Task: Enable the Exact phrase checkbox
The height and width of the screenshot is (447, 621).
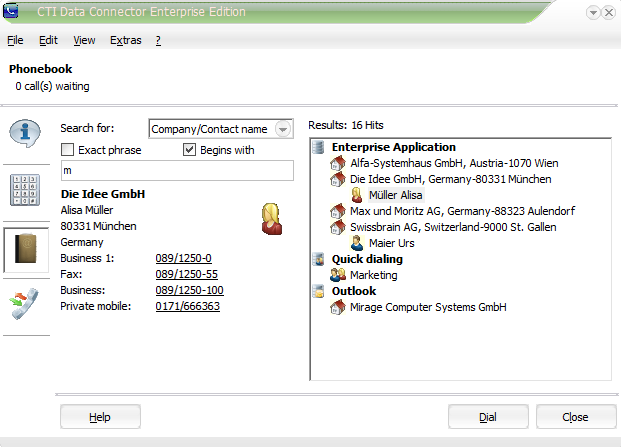Action: (68, 150)
